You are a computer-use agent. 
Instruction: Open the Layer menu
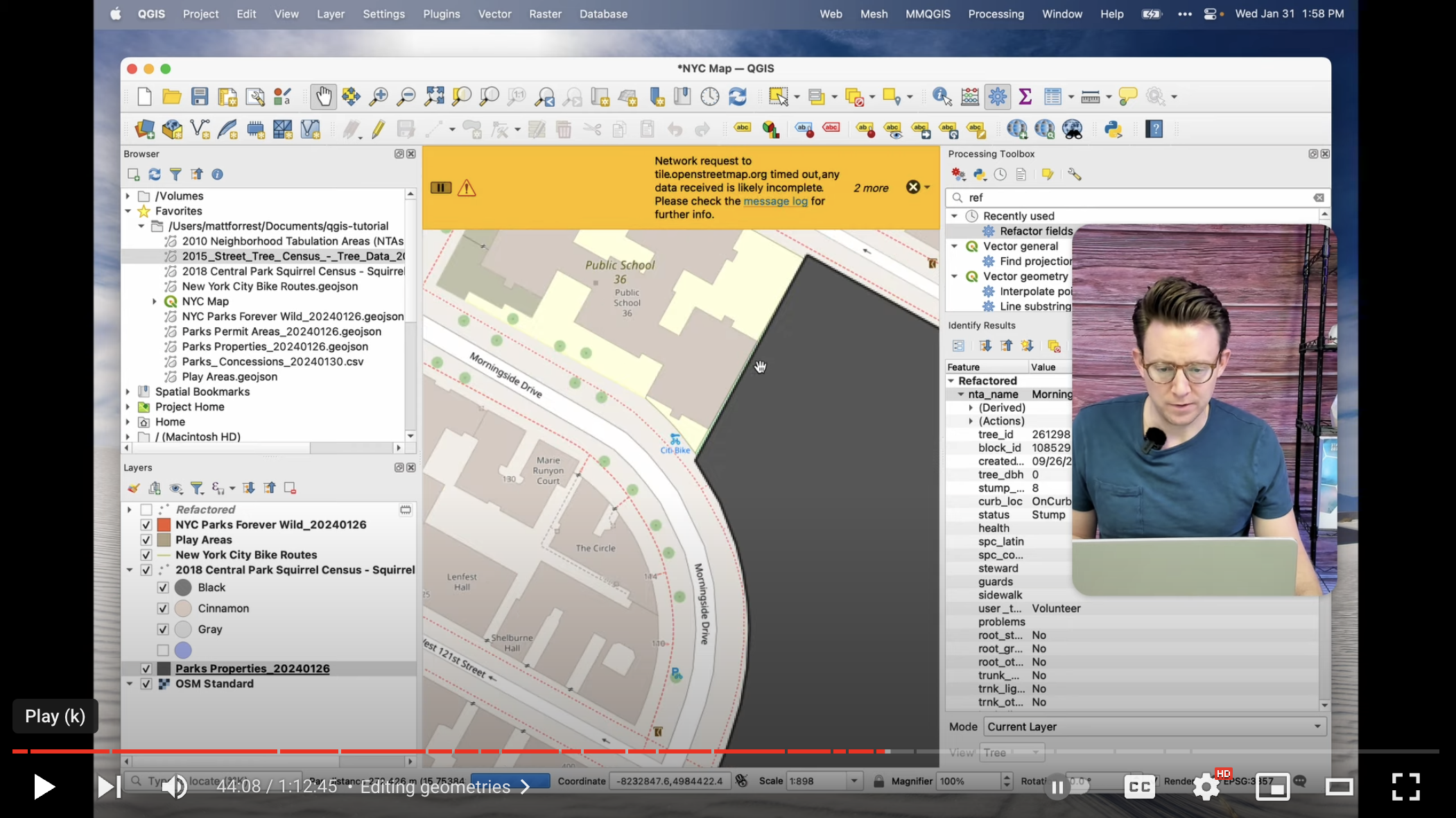[330, 14]
